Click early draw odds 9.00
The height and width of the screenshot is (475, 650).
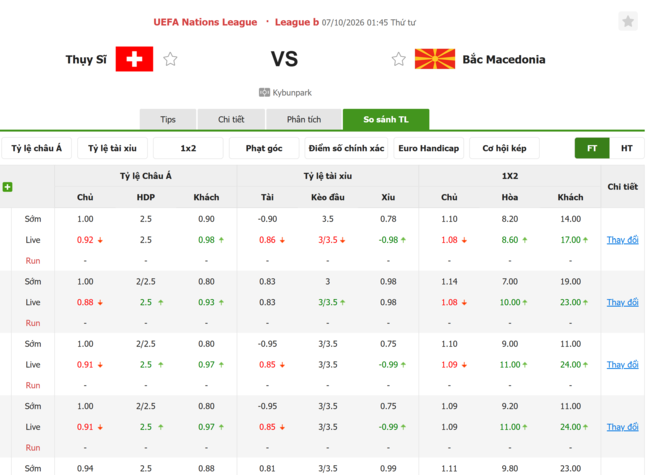[x=510, y=344]
